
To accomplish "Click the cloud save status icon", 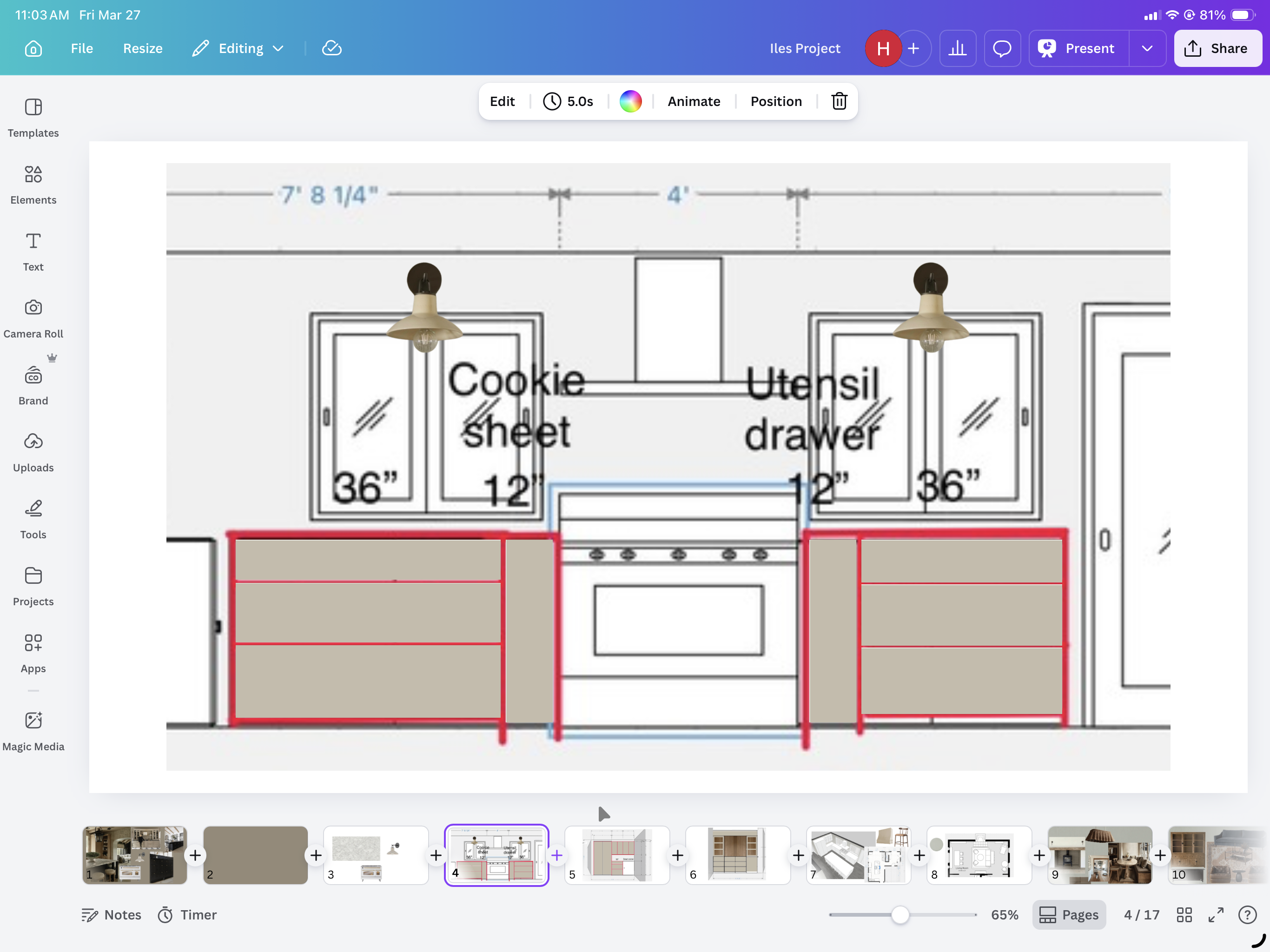I will click(x=332, y=48).
